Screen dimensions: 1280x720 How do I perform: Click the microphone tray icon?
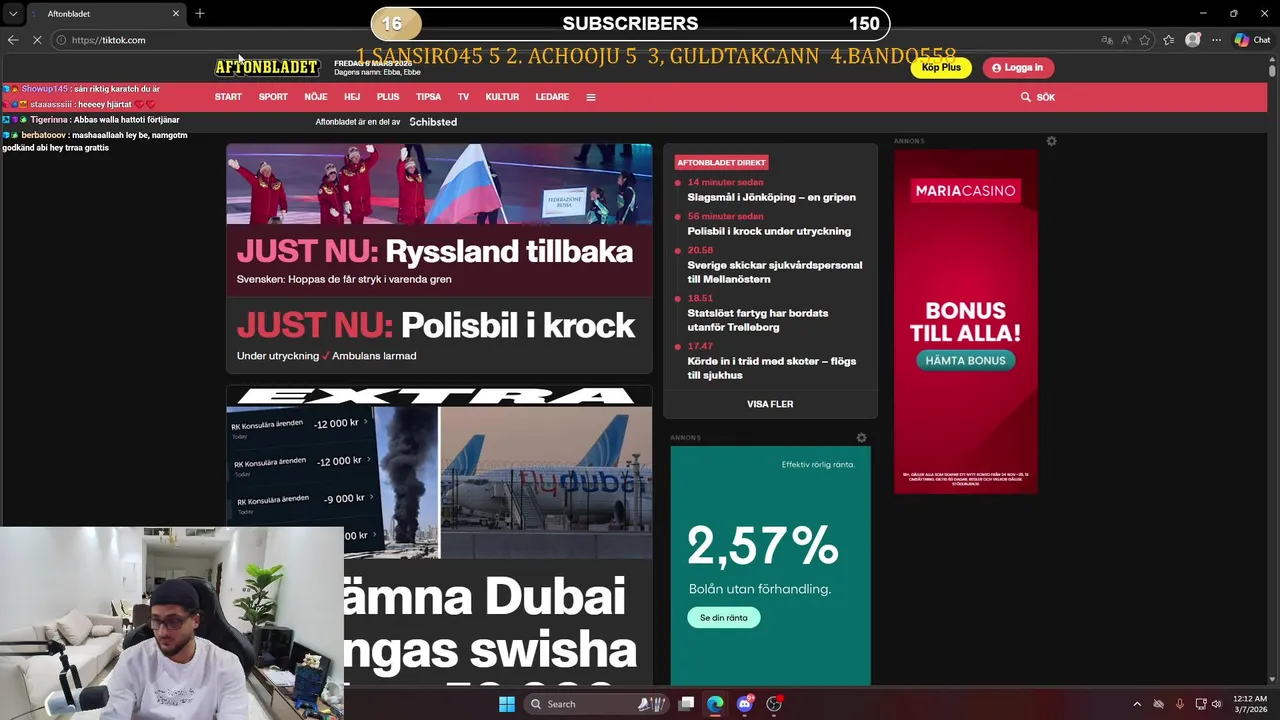click(x=1180, y=704)
